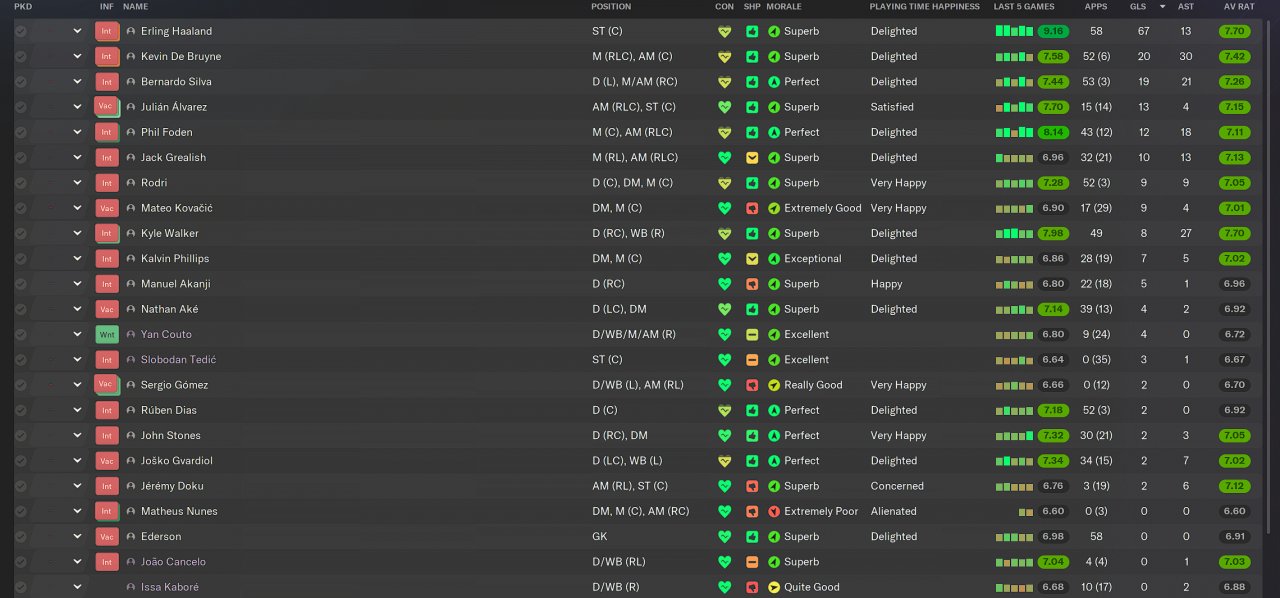Image resolution: width=1280 pixels, height=598 pixels.
Task: Sort by the MORALE column header
Action: click(x=784, y=7)
